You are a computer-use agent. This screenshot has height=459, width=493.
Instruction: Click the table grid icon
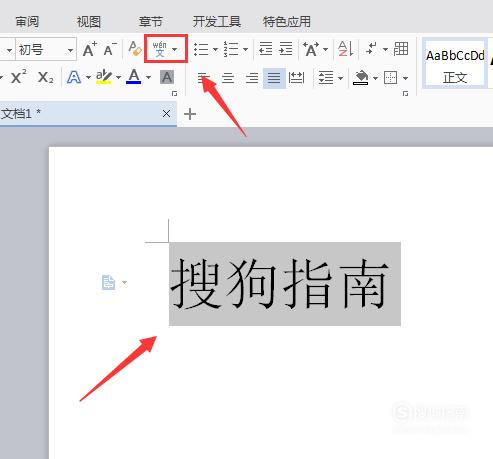(x=401, y=49)
